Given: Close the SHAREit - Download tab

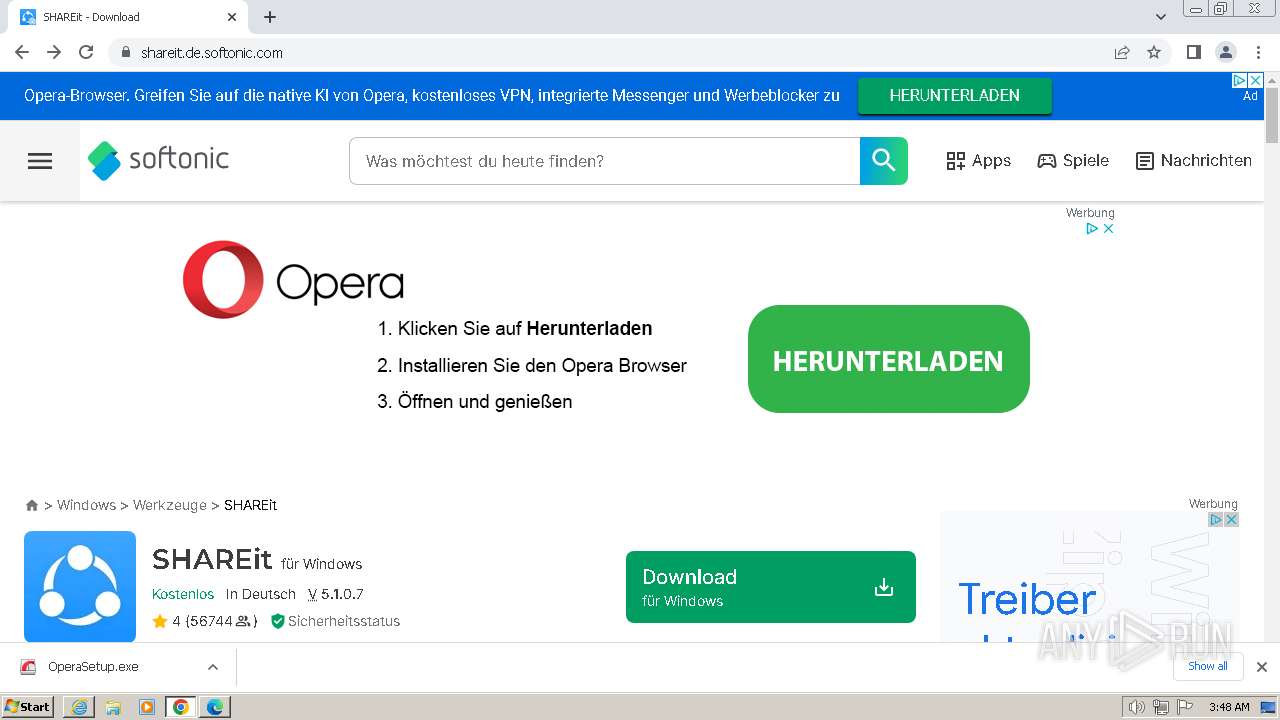Looking at the screenshot, I should point(232,17).
